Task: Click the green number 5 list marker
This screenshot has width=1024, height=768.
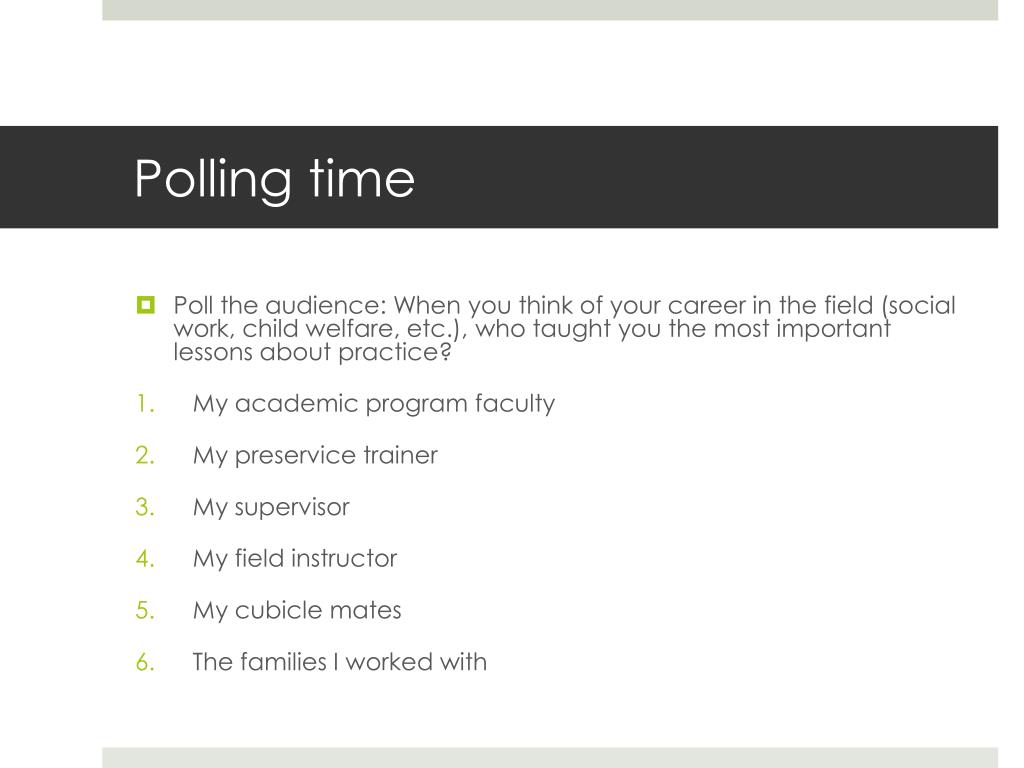Action: (x=145, y=611)
